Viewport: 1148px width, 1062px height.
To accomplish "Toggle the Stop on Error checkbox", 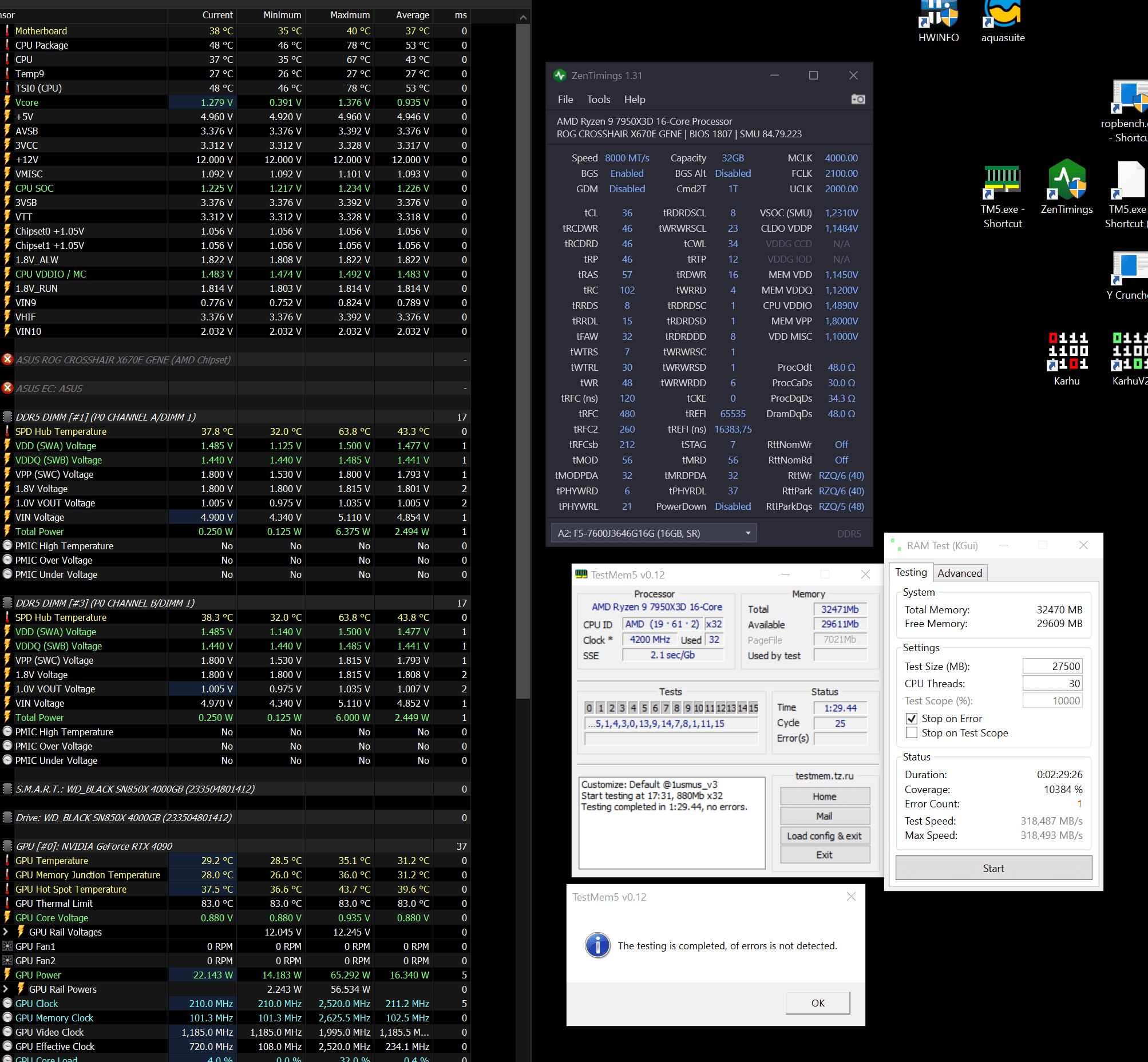I will 911,718.
